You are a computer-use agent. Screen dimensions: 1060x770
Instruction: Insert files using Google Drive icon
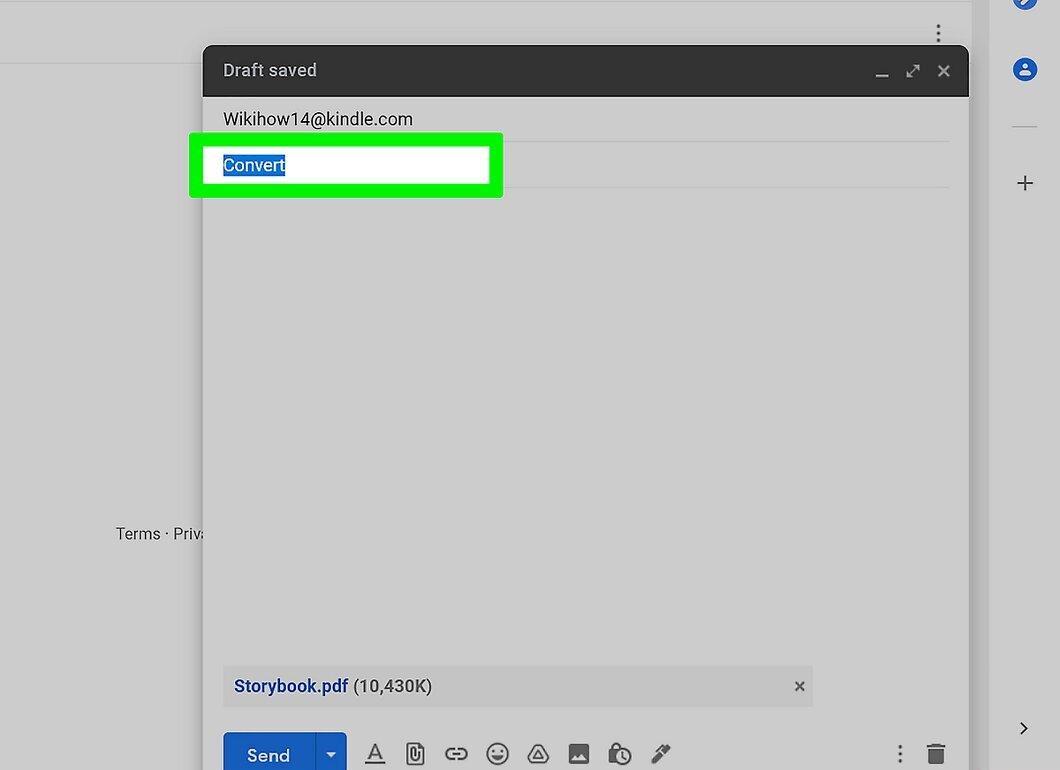coord(538,753)
